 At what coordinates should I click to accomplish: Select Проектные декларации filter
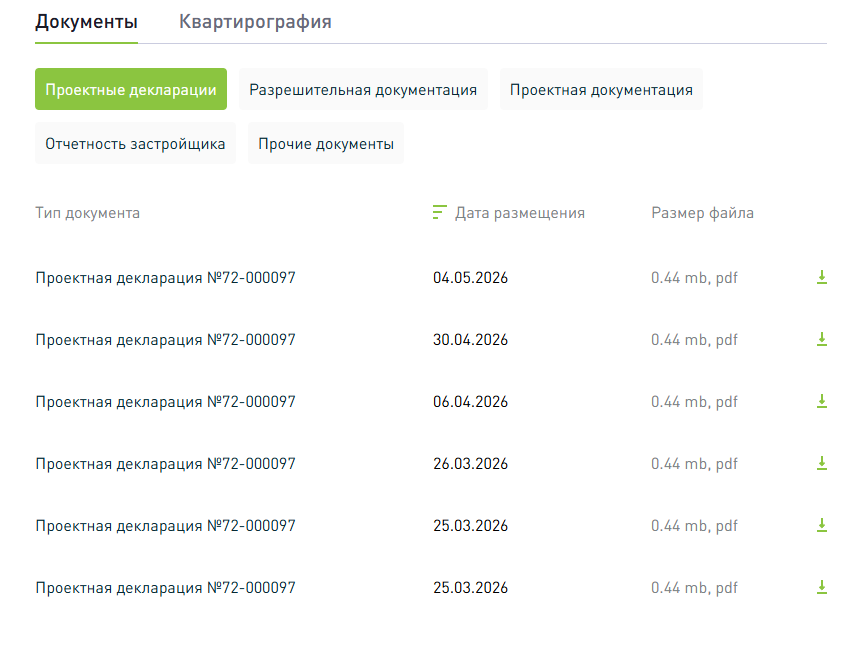(x=131, y=89)
